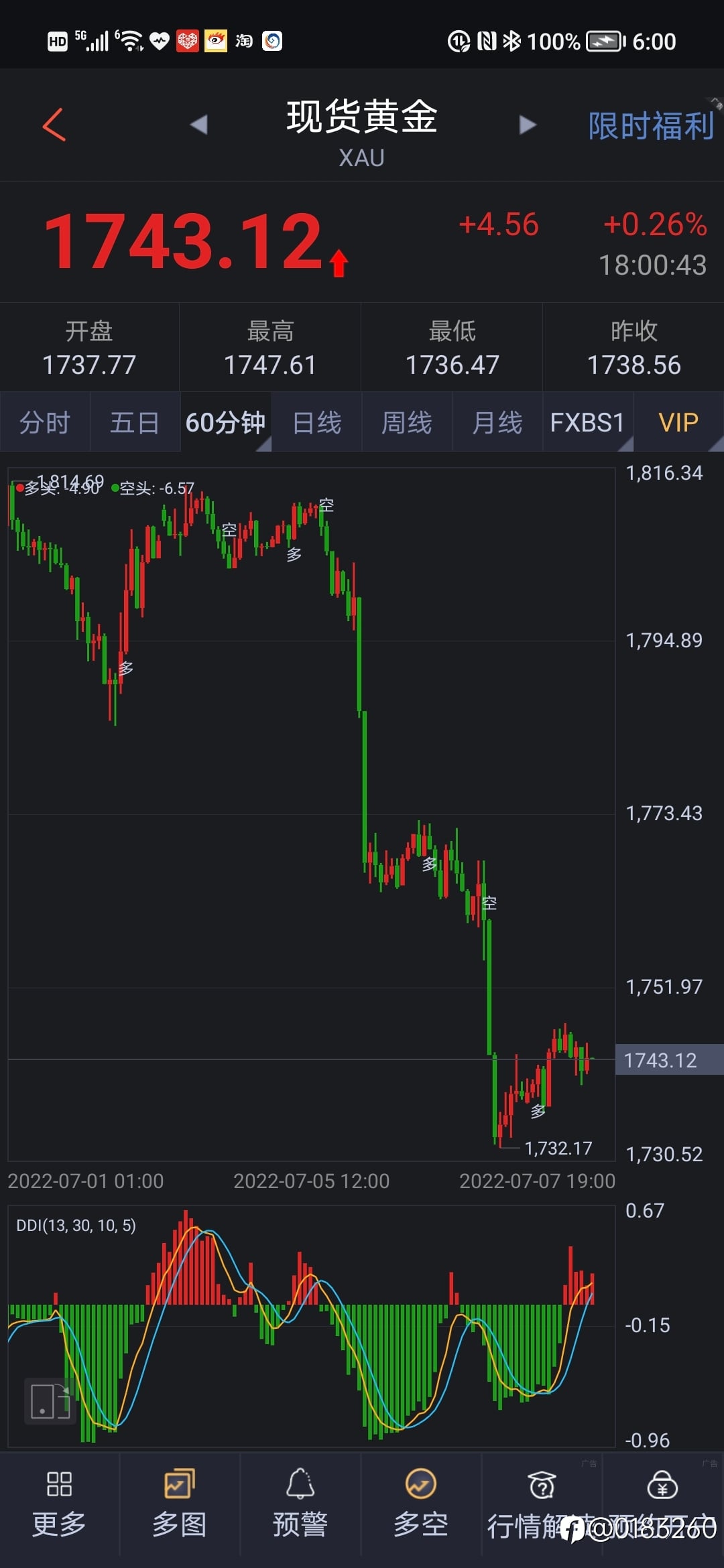Open the 限时福利 promotion link
Screen dimensions: 724x1568
650,126
